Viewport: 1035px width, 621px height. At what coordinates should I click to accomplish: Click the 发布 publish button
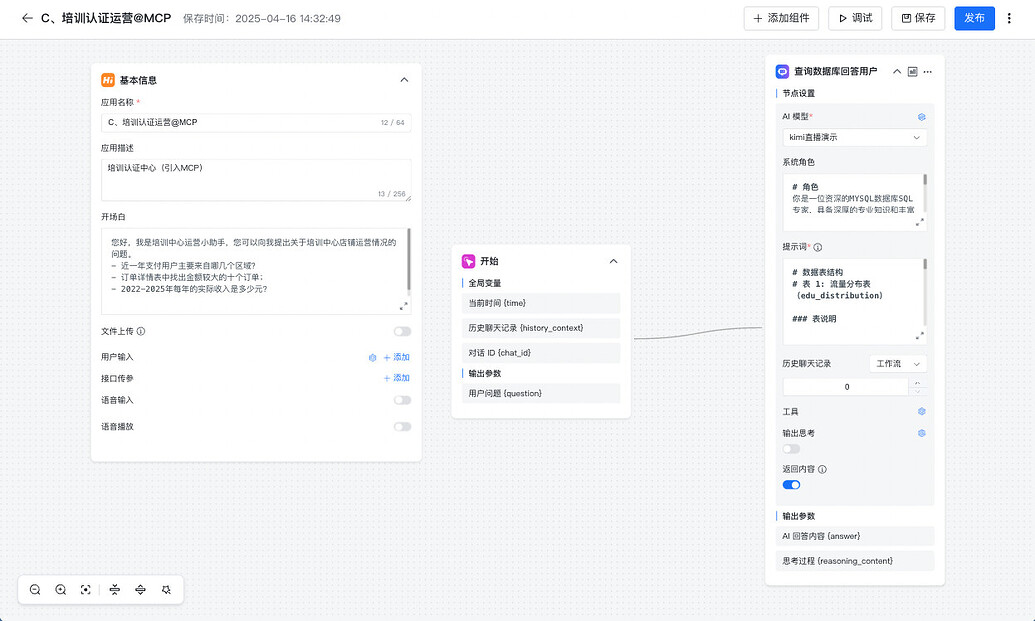[973, 18]
